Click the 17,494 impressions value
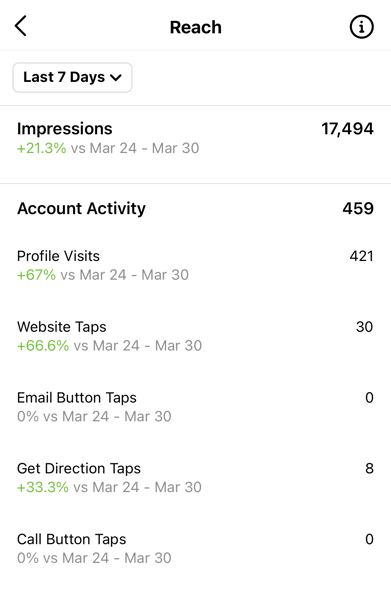This screenshot has width=391, height=591. [347, 129]
